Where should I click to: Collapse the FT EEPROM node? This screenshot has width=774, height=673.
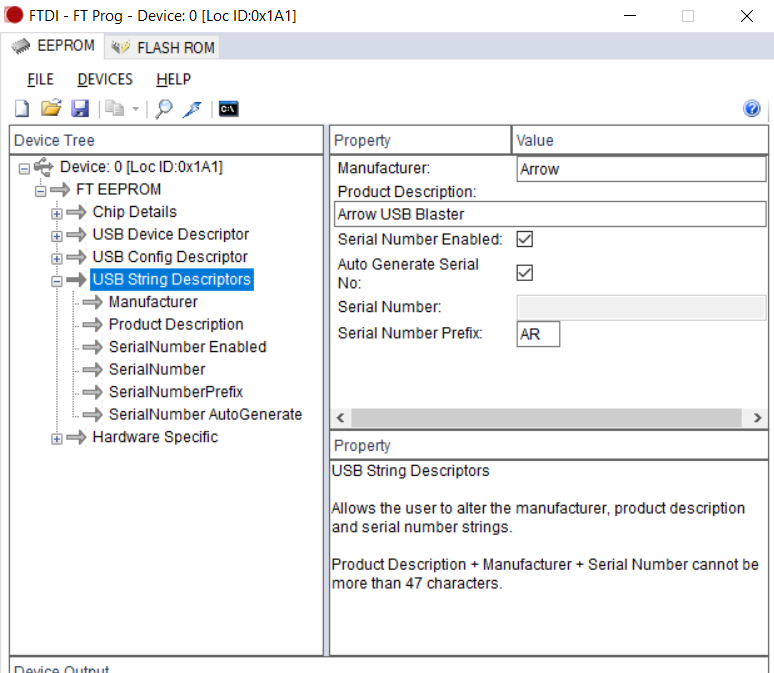40,191
